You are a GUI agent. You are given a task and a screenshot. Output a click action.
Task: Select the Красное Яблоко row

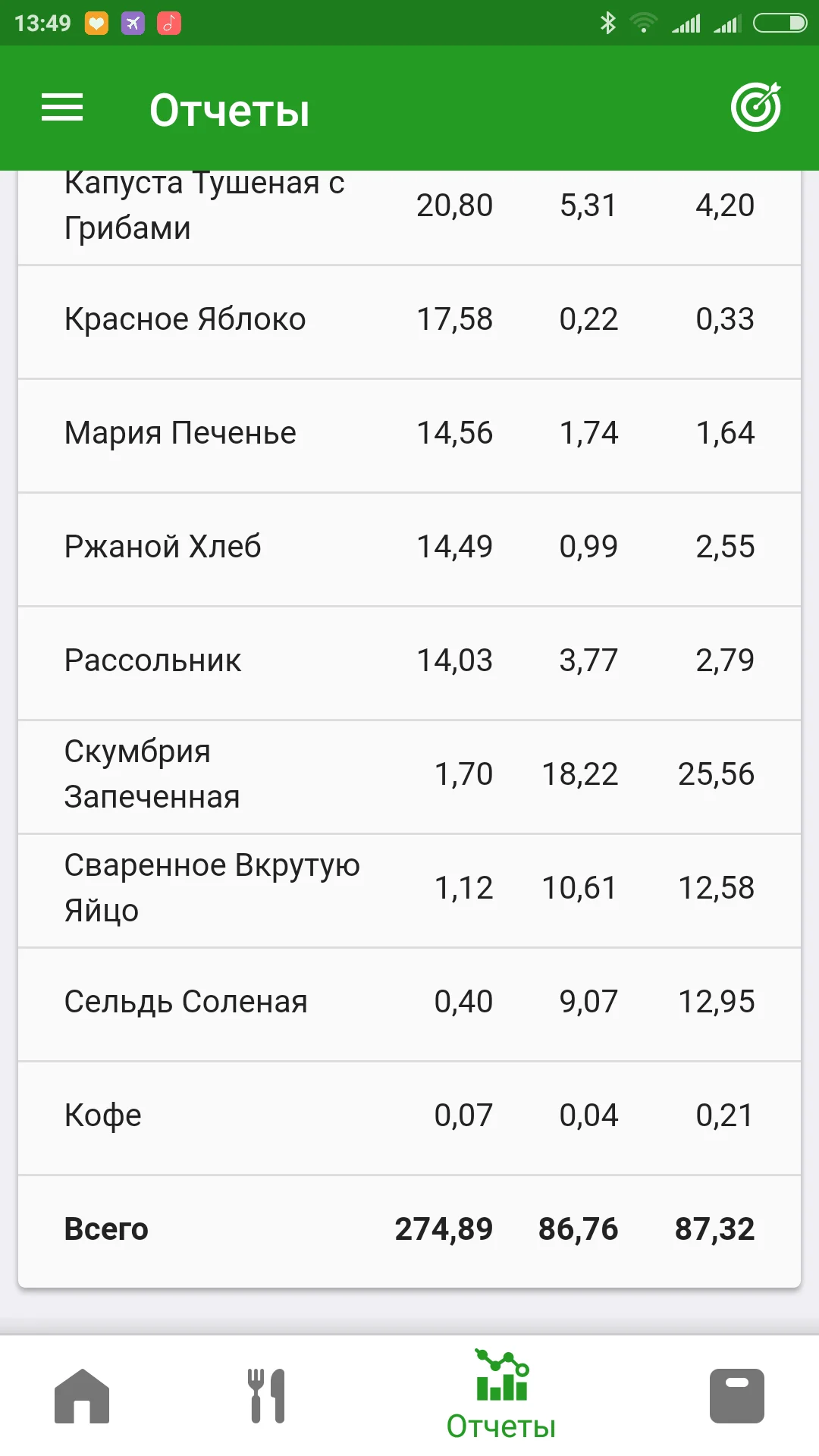[x=409, y=320]
